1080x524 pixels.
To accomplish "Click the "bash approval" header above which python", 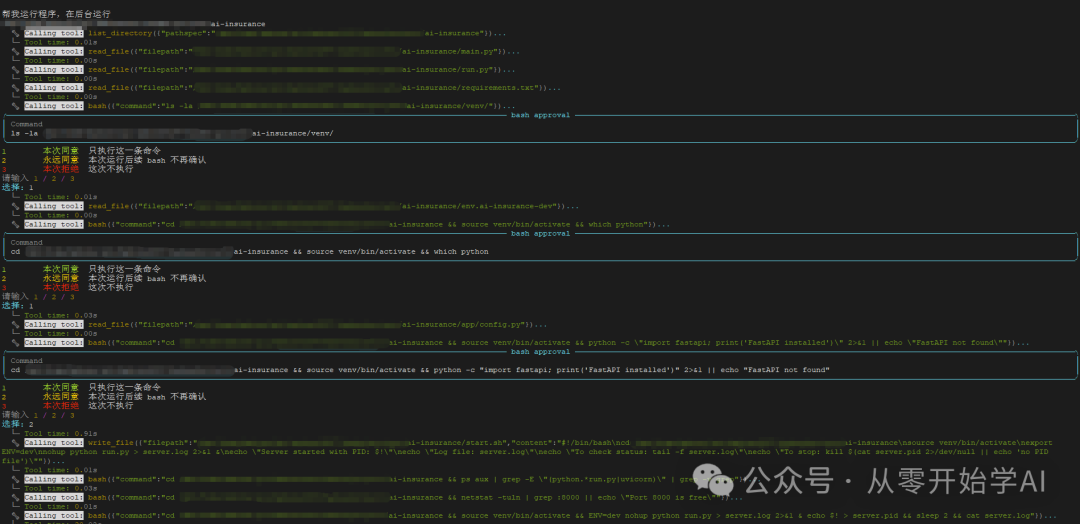I will (540, 233).
